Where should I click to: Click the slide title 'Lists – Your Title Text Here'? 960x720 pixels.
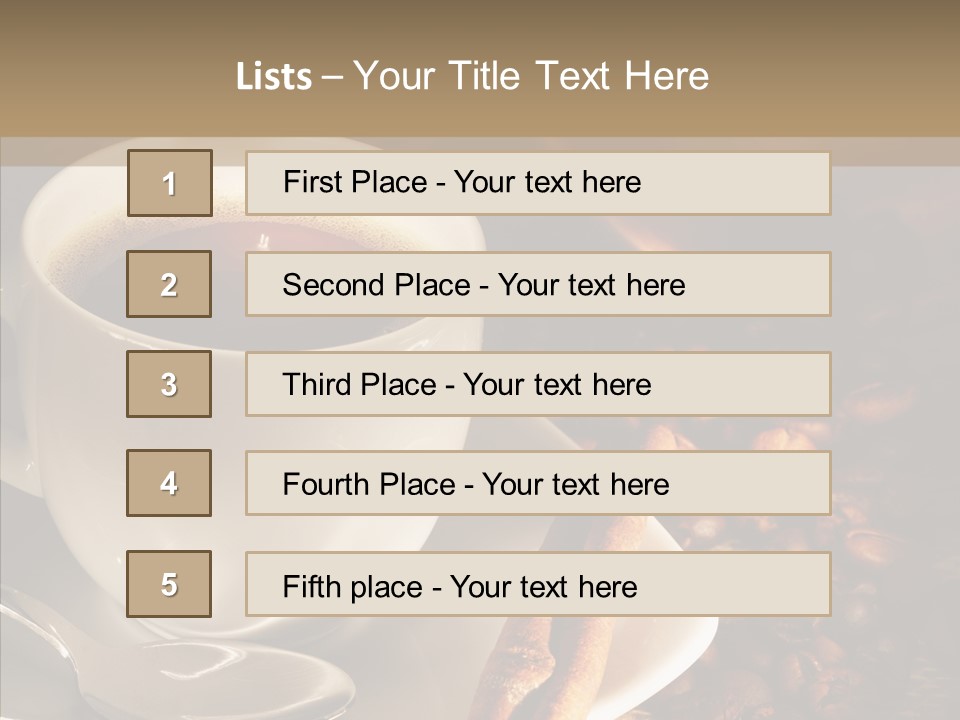[472, 76]
